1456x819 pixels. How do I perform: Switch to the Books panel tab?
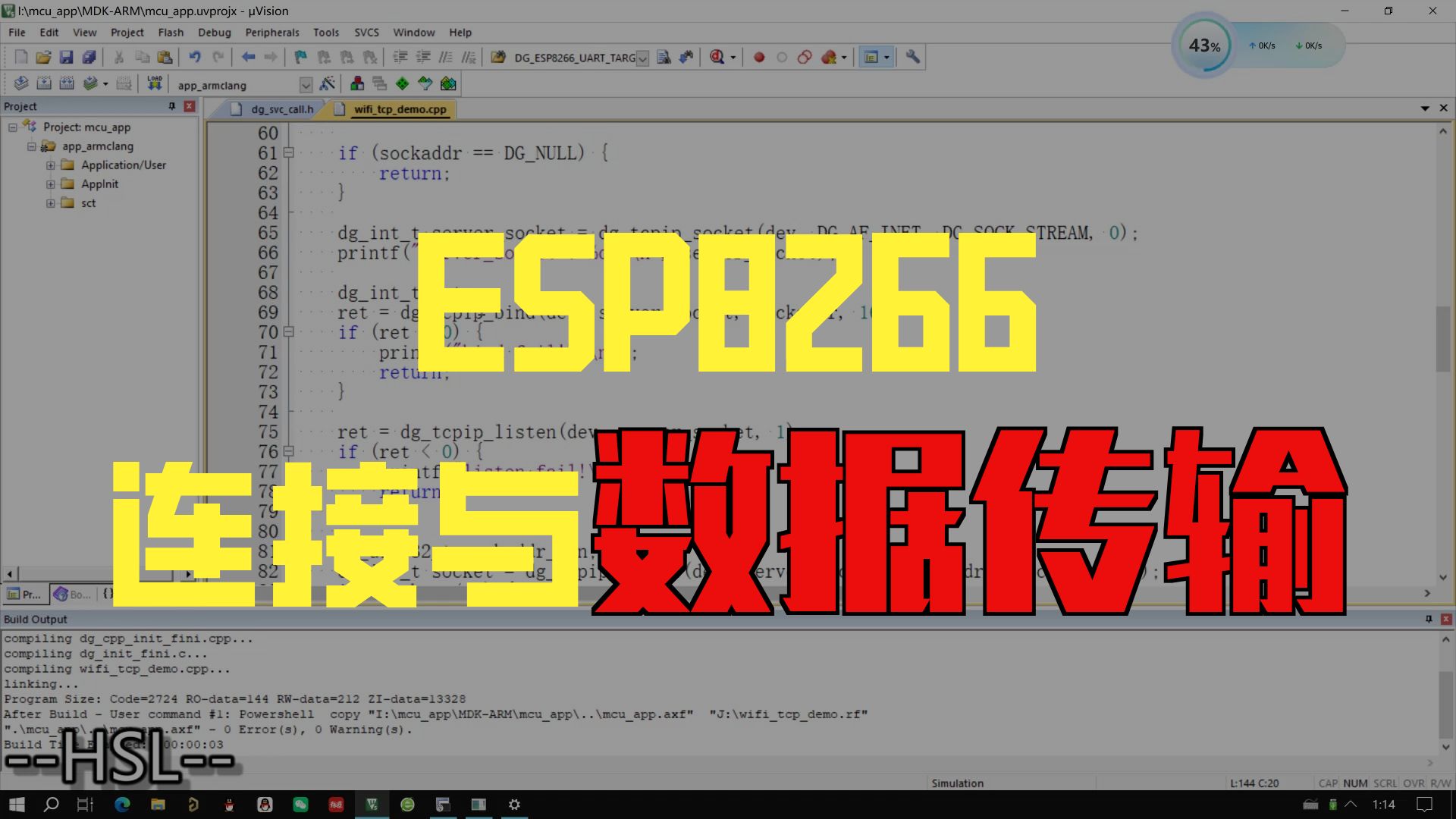[73, 594]
